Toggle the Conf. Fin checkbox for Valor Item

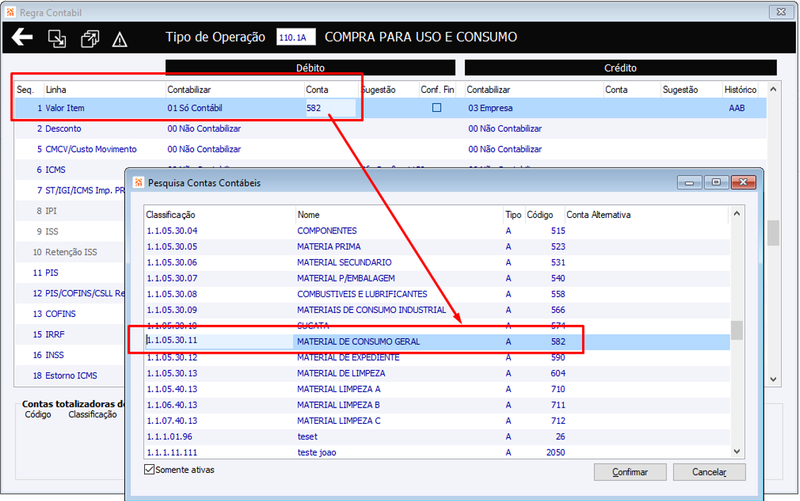(x=437, y=108)
